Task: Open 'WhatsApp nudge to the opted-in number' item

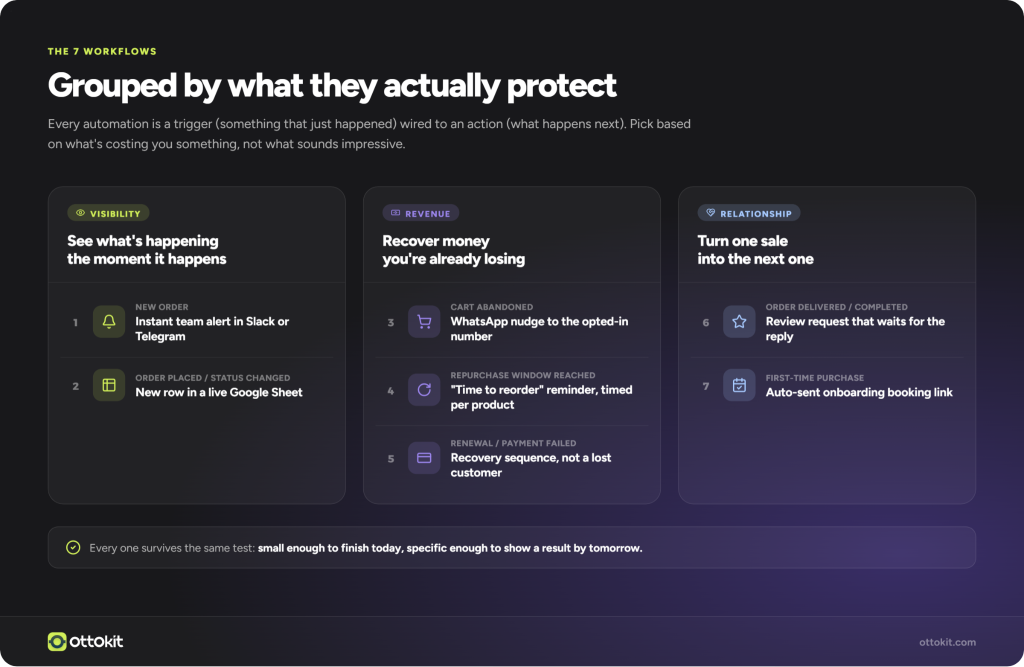Action: tap(539, 329)
